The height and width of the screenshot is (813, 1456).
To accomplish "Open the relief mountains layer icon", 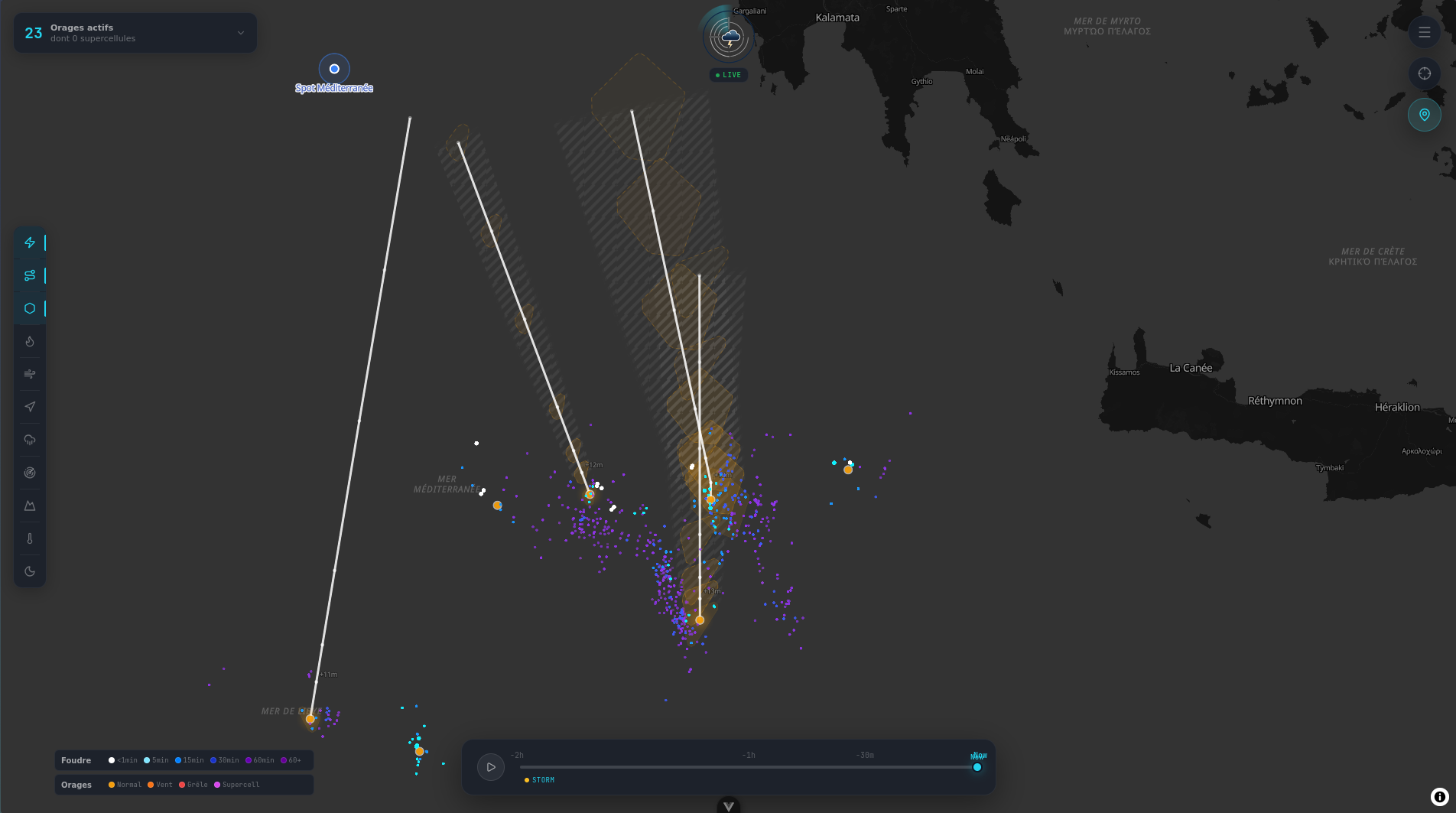I will coord(30,505).
